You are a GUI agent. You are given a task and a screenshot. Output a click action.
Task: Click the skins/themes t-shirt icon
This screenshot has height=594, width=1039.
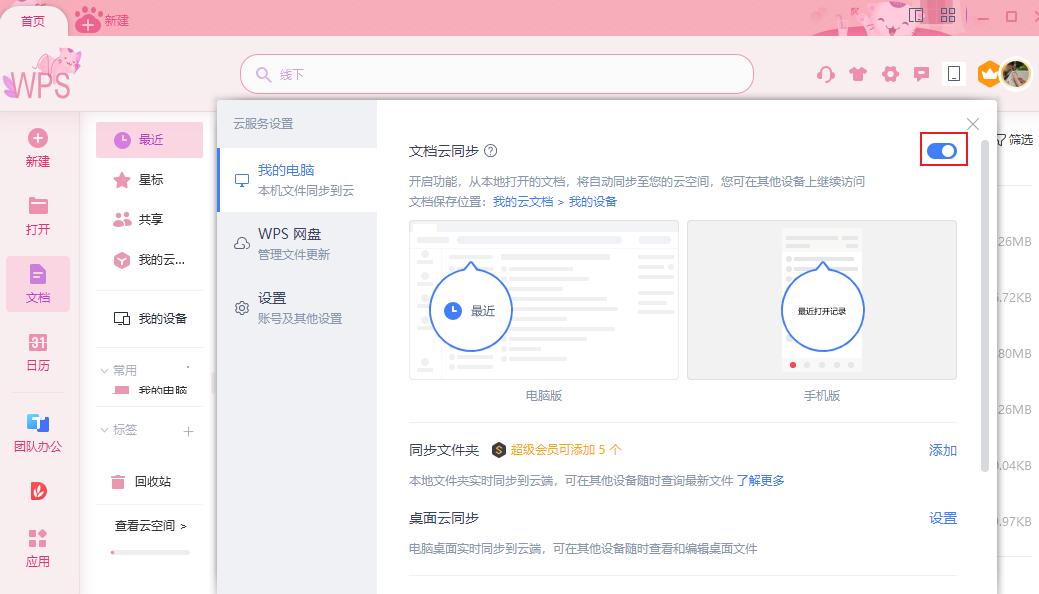tap(857, 74)
